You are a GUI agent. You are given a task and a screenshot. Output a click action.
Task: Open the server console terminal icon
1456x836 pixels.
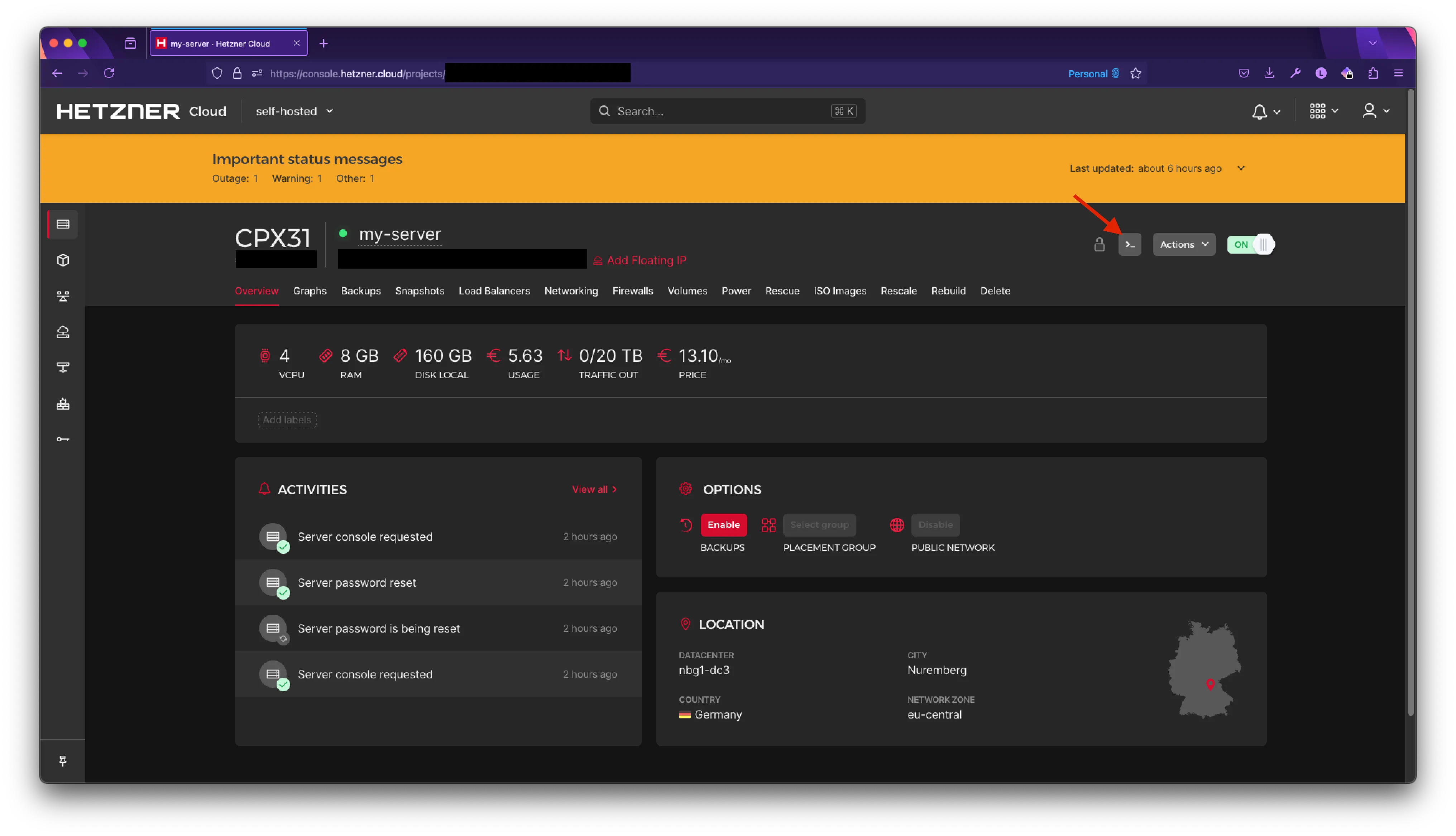pyautogui.click(x=1129, y=245)
